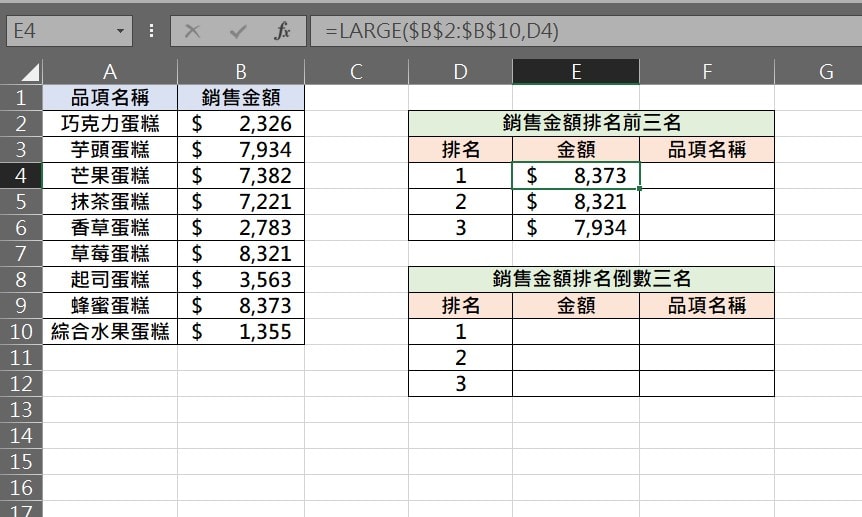Select rank 3 cell in the bottom three table

coord(461,383)
